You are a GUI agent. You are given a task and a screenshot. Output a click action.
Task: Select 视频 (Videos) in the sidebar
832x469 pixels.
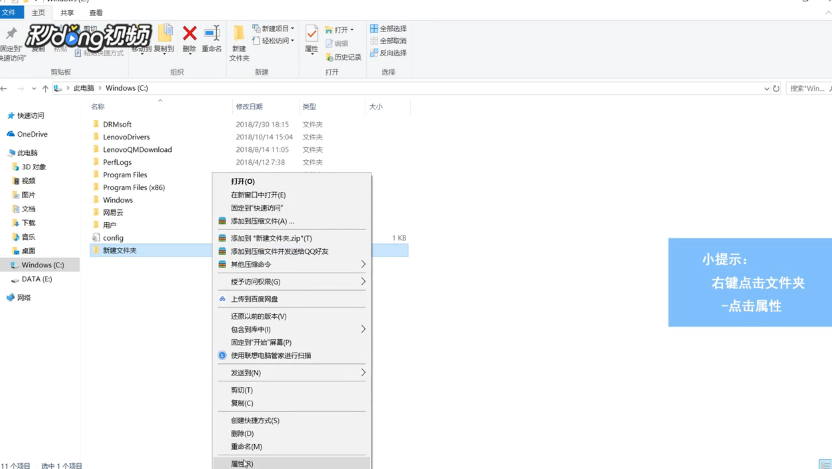(24, 181)
